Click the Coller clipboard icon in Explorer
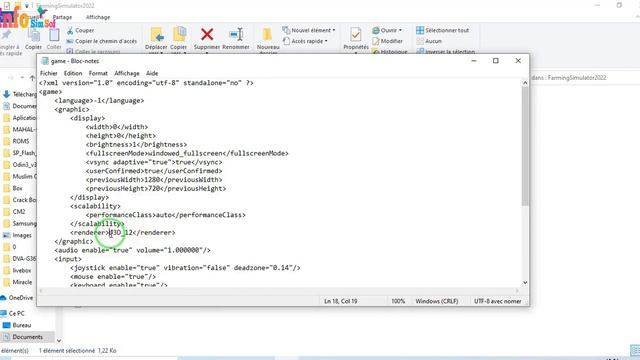Viewport: 640px width, 360px height. point(54,36)
